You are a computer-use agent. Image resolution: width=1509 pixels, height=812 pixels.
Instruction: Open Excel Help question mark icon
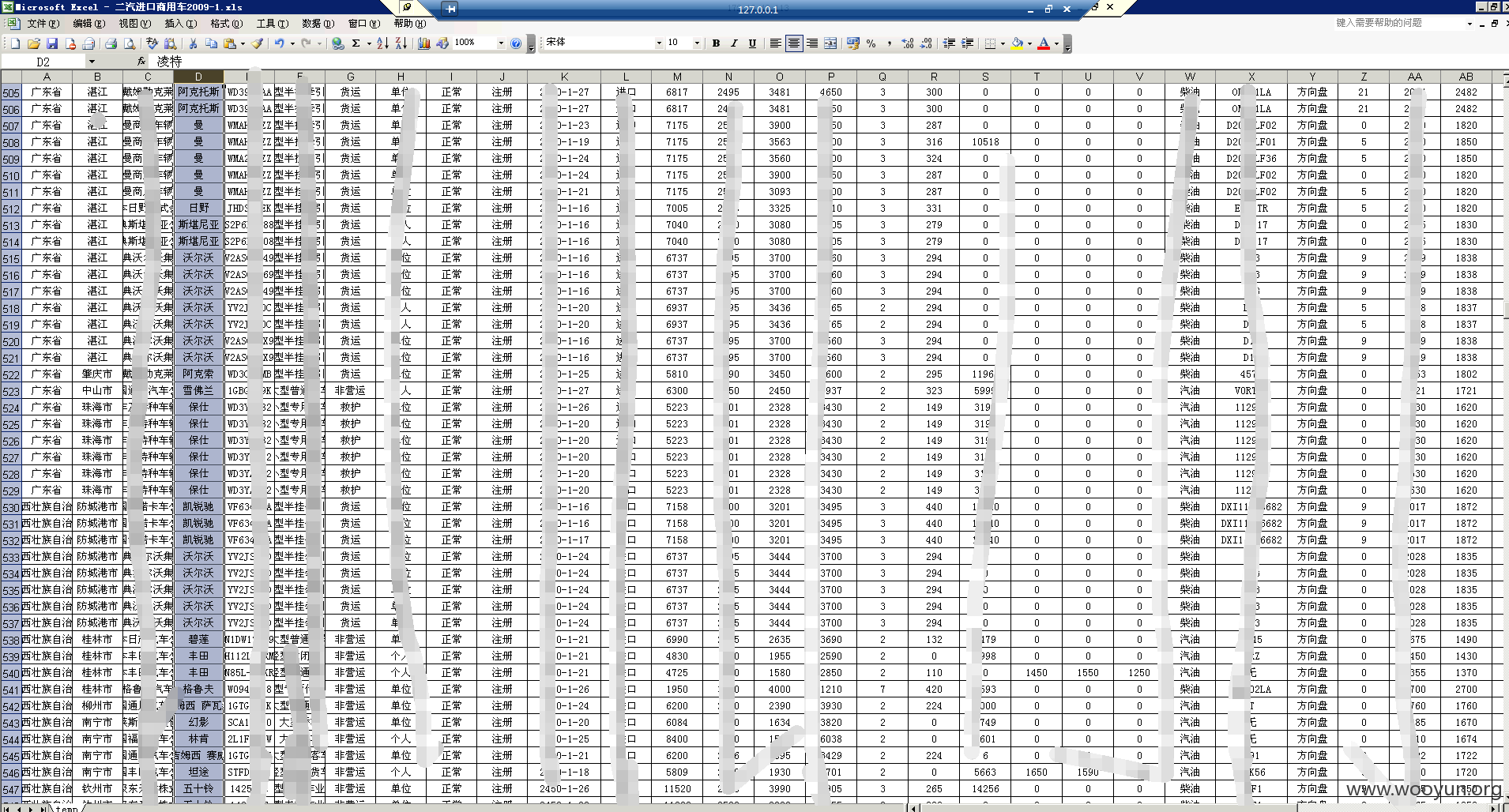point(516,43)
